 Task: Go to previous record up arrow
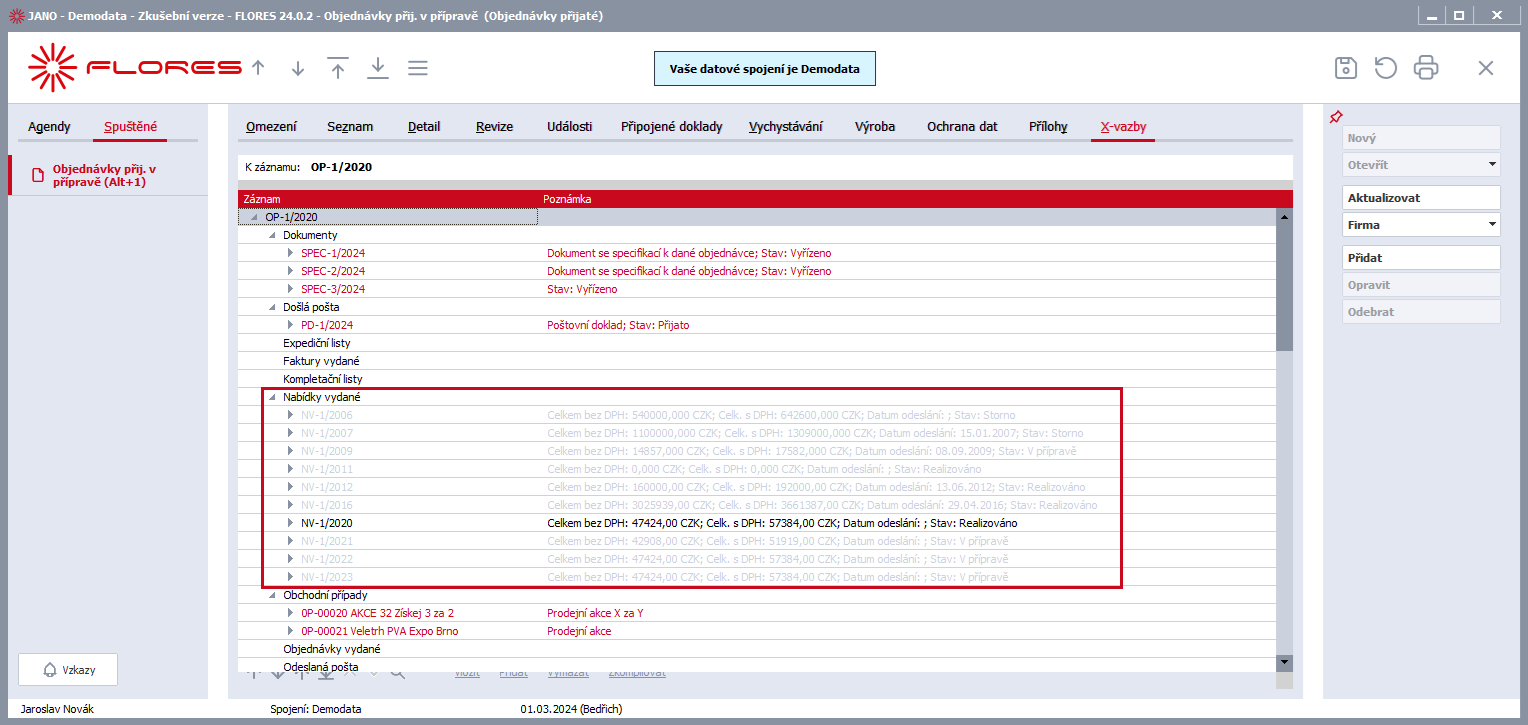(258, 68)
